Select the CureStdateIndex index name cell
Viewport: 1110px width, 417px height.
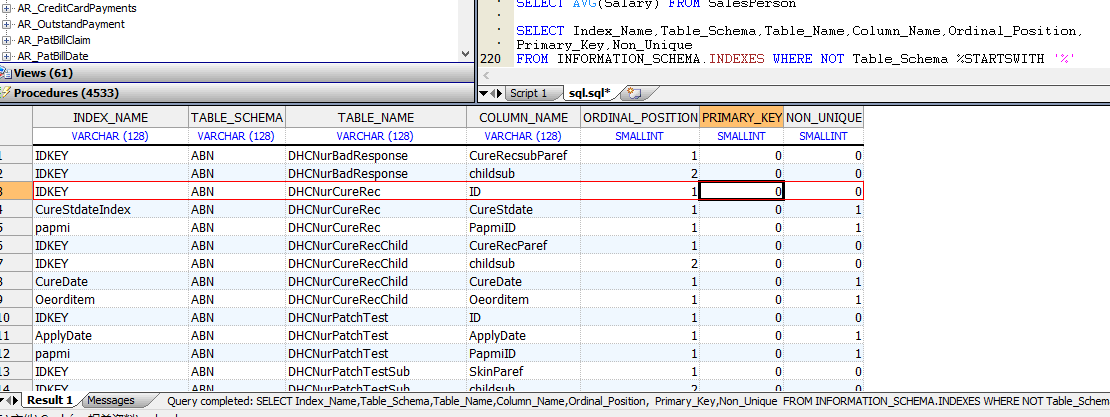tap(83, 209)
